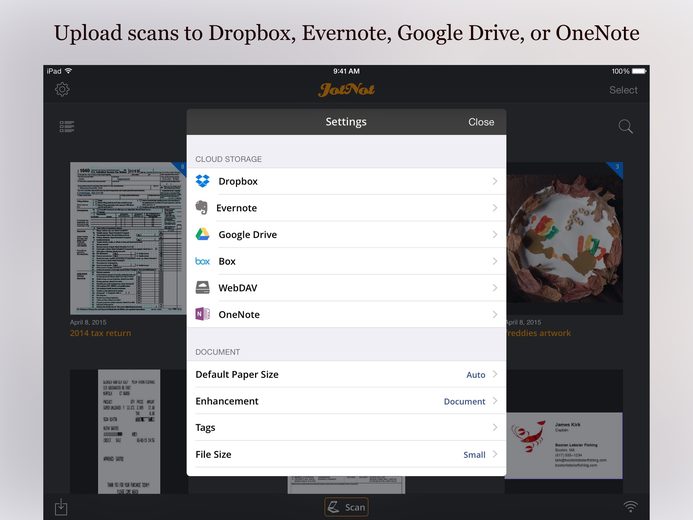Select the Evernote label
This screenshot has height=520, width=693.
[236, 208]
